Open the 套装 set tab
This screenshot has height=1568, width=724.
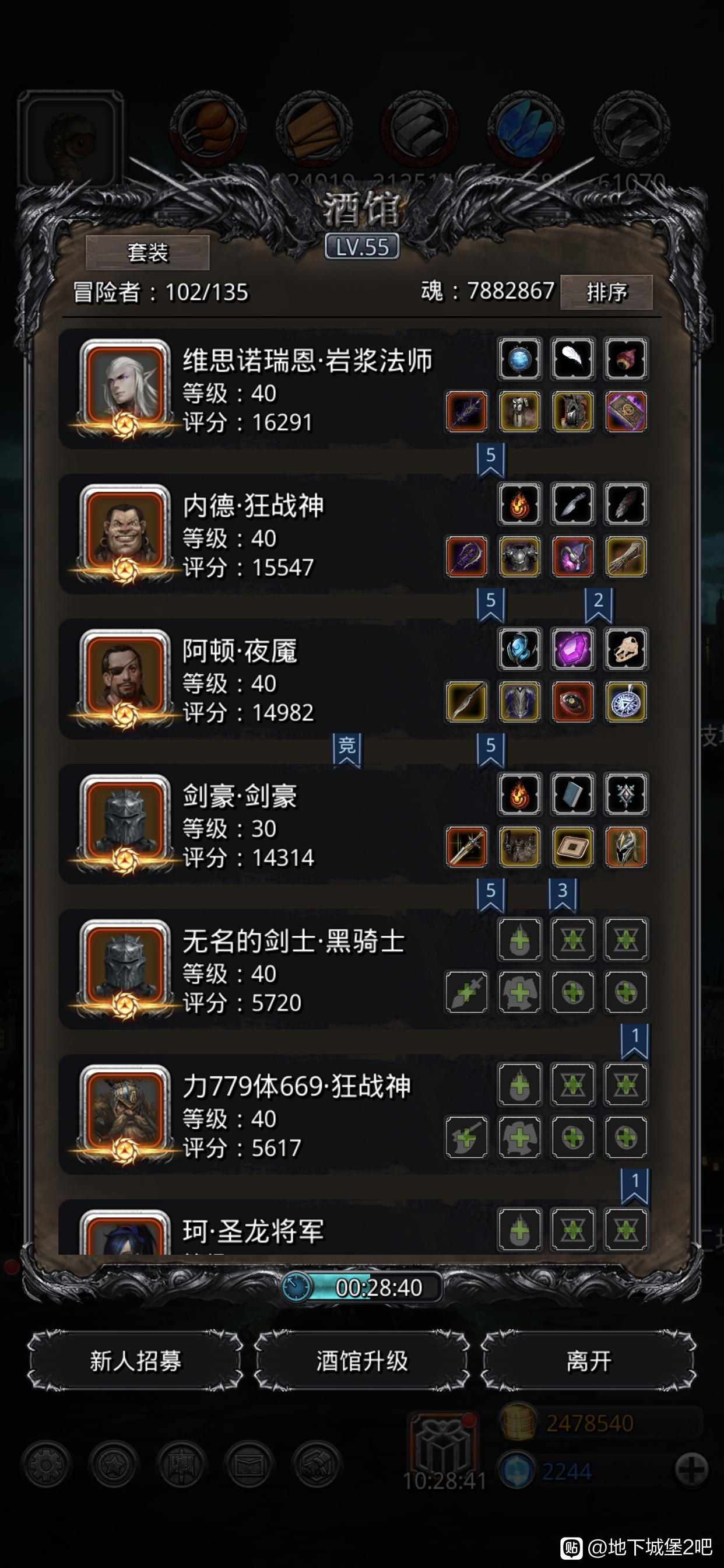coord(148,252)
